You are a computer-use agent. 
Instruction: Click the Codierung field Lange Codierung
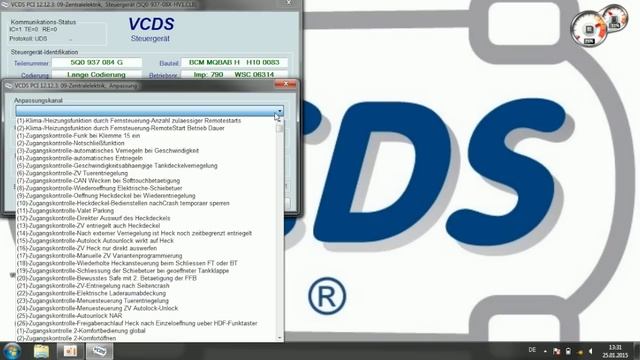[97, 75]
